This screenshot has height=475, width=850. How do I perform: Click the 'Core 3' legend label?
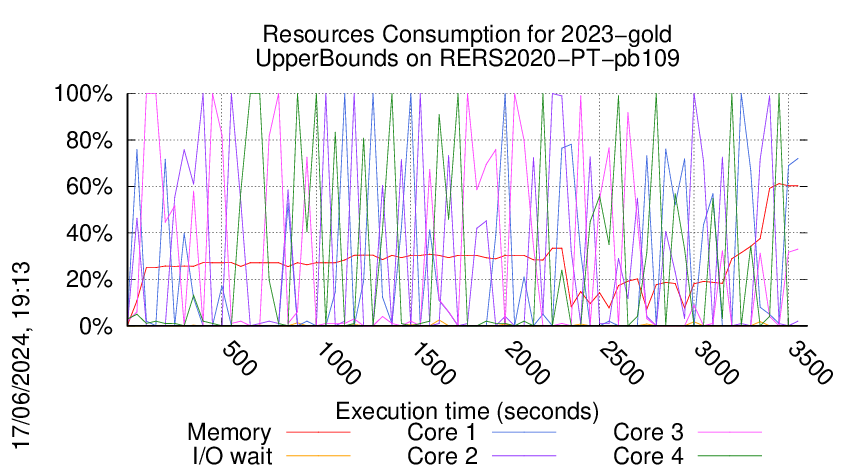pos(648,433)
